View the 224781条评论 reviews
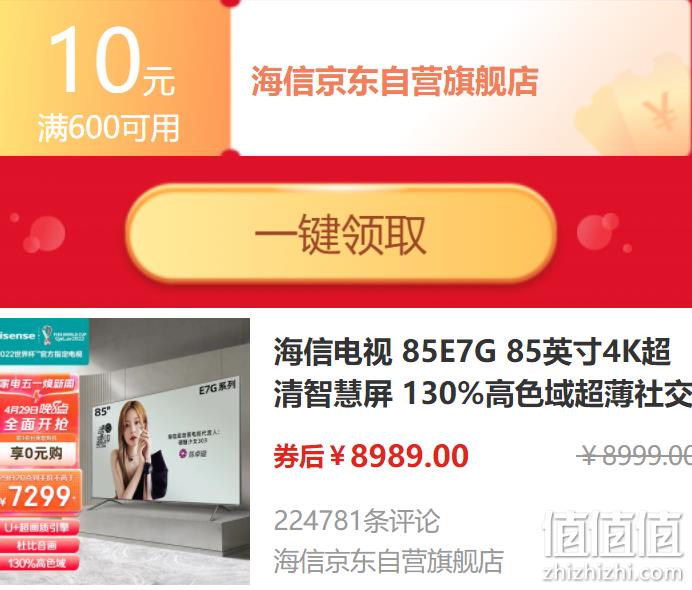 (357, 521)
